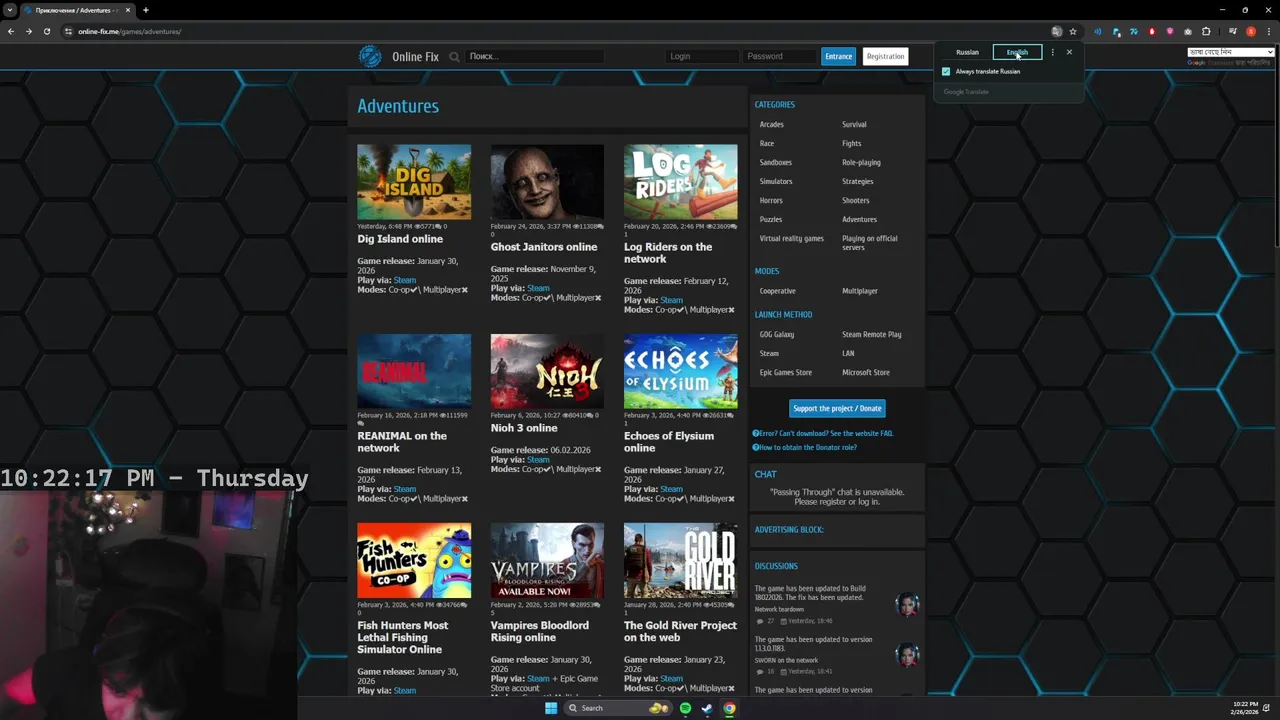Open the Horrors category
The image size is (1280, 720).
pos(771,200)
